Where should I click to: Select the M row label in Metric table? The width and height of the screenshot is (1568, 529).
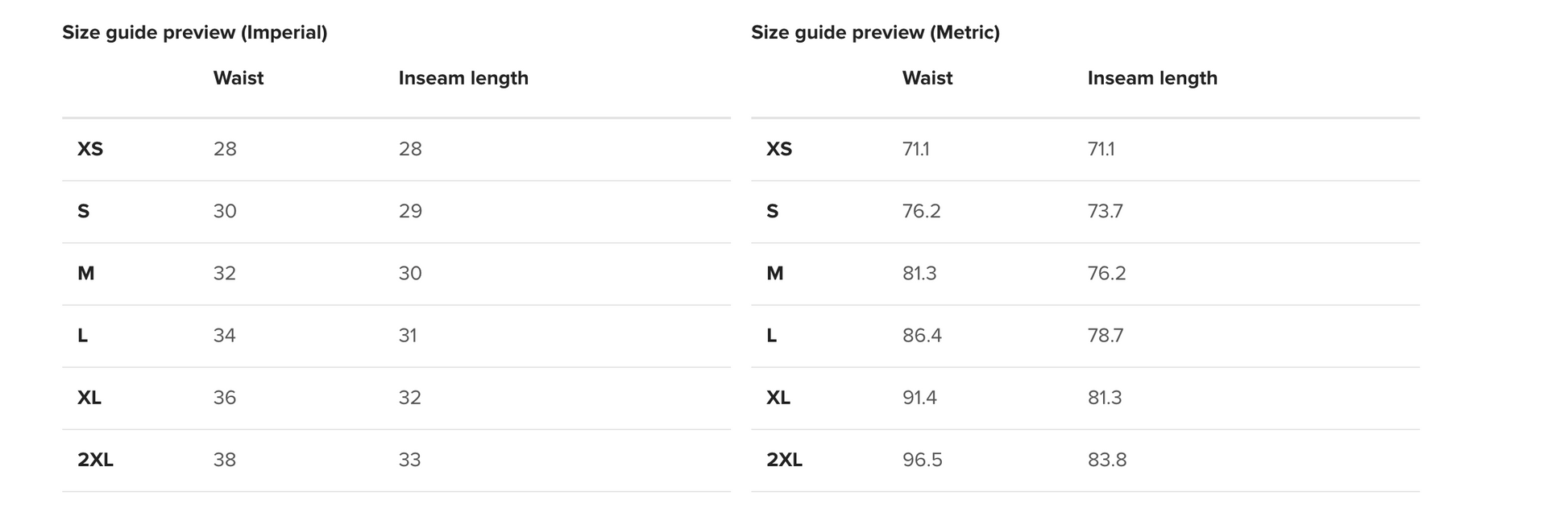774,274
